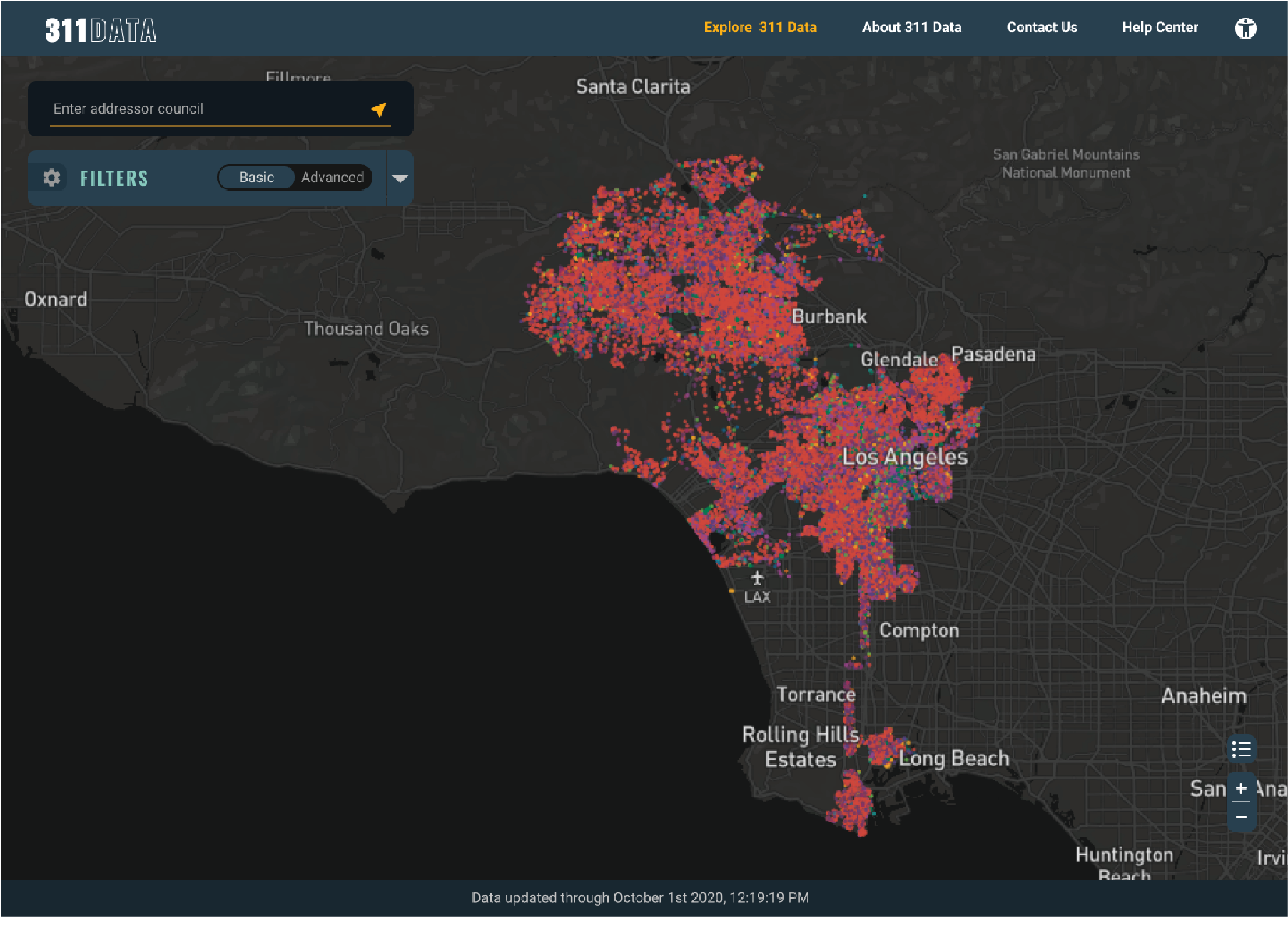Click the Santa Clarita map label

pyautogui.click(x=633, y=86)
